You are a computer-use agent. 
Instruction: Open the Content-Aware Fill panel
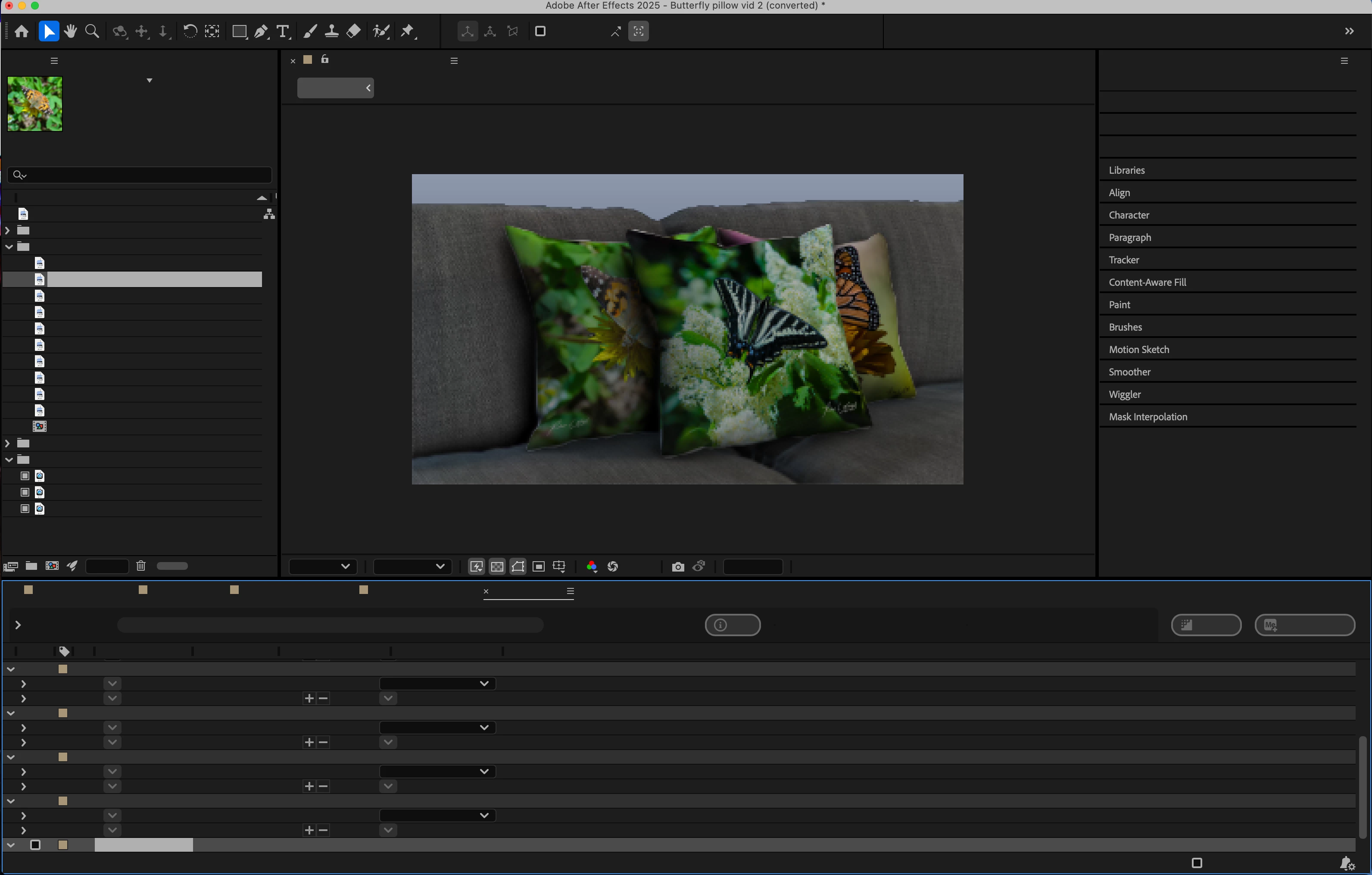tap(1147, 283)
